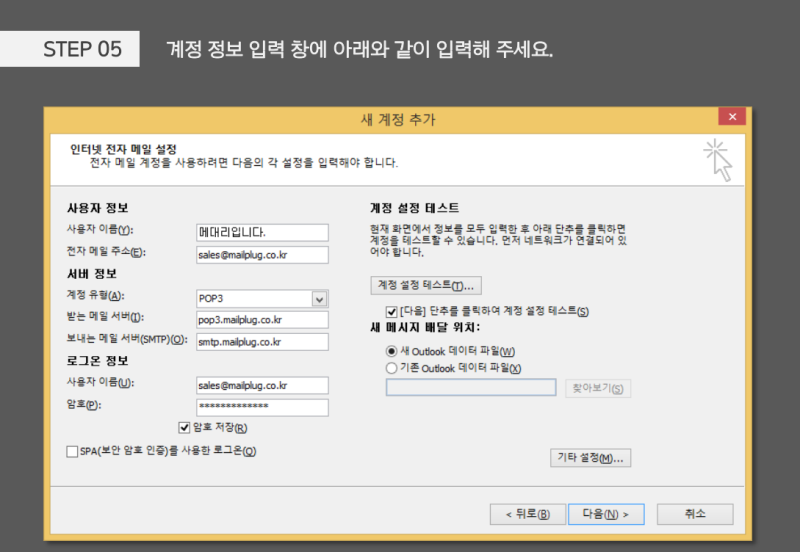Proceed with the 다음(N) button
The height and width of the screenshot is (552, 800).
pyautogui.click(x=606, y=514)
